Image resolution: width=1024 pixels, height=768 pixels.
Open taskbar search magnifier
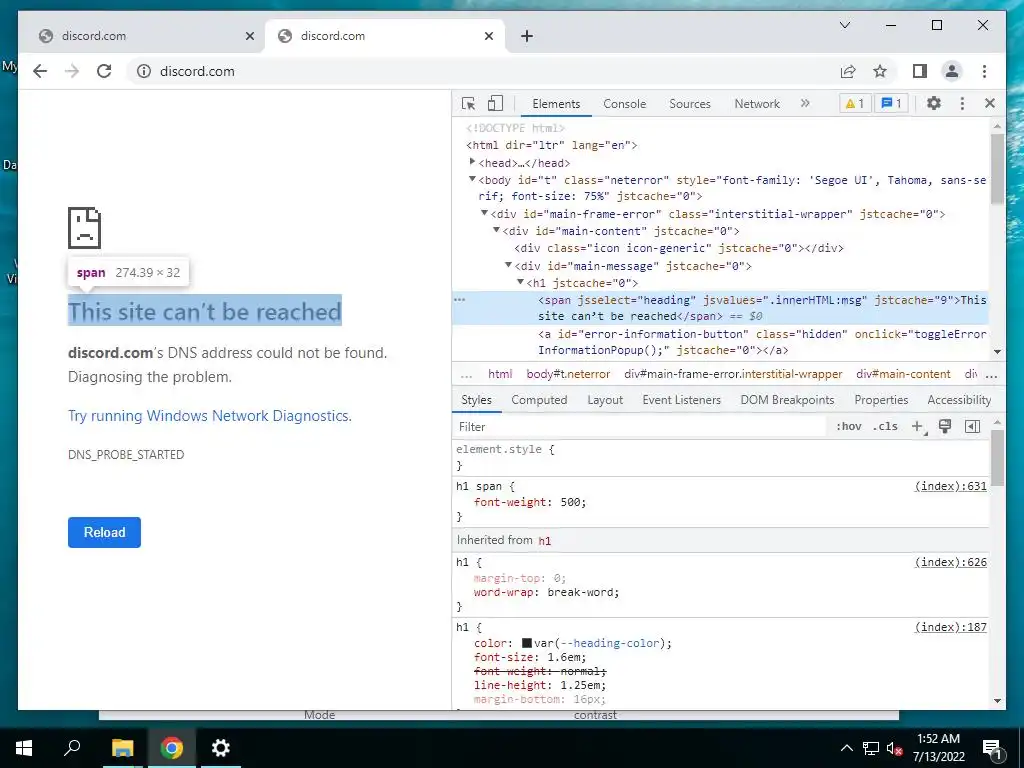[72, 748]
